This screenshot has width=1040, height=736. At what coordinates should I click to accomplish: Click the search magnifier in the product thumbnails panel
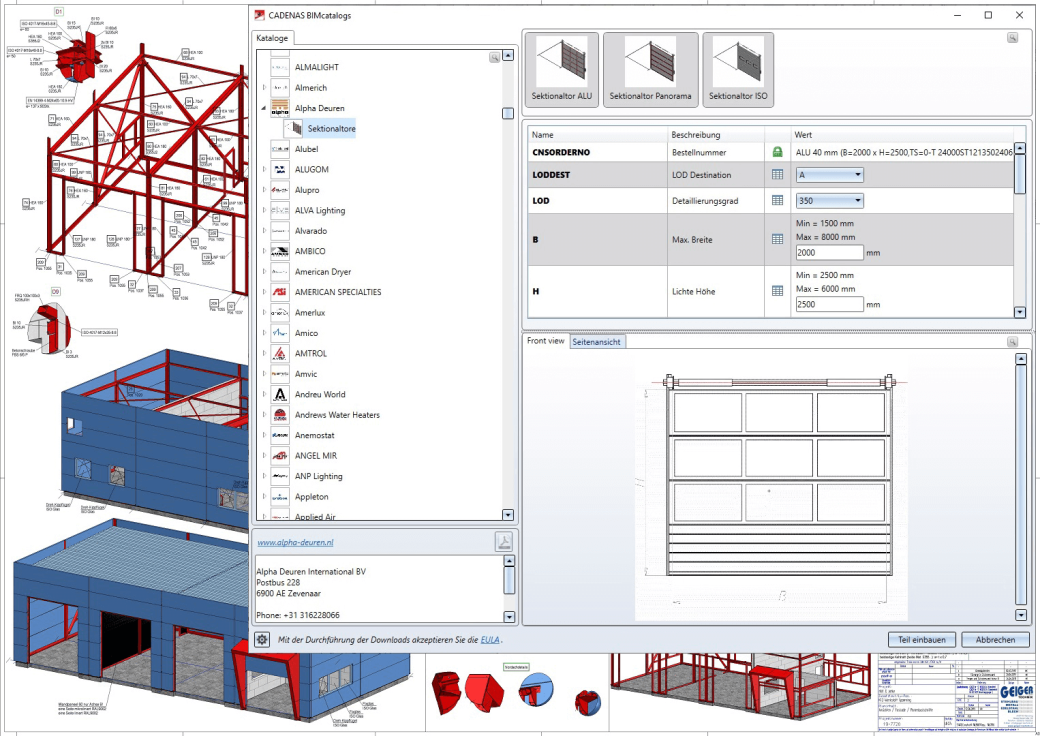coord(1012,38)
